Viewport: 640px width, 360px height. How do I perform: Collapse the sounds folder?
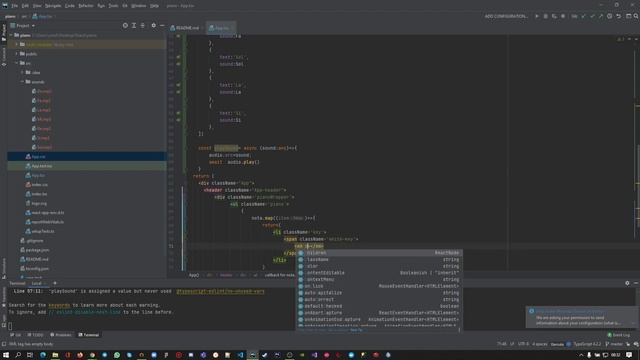point(22,82)
